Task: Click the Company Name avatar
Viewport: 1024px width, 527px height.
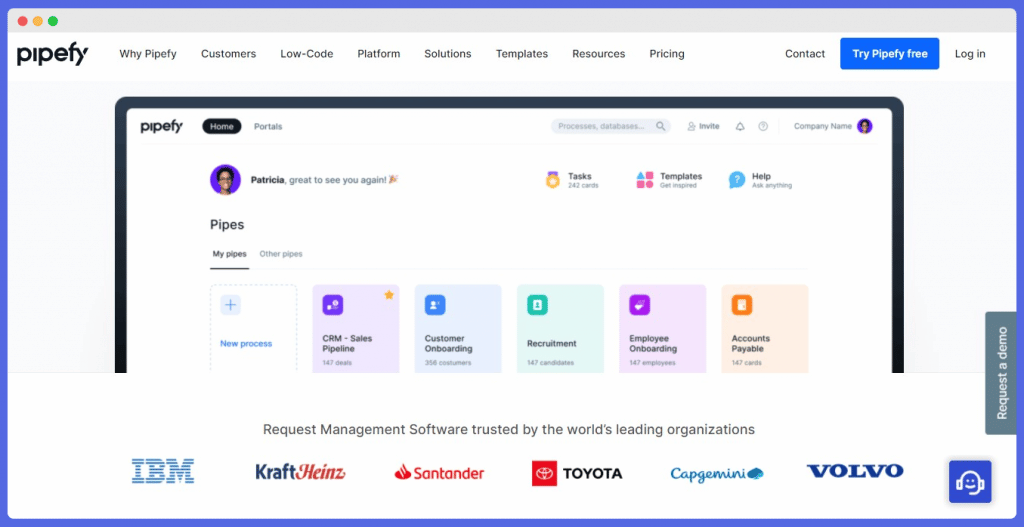Action: click(x=865, y=126)
